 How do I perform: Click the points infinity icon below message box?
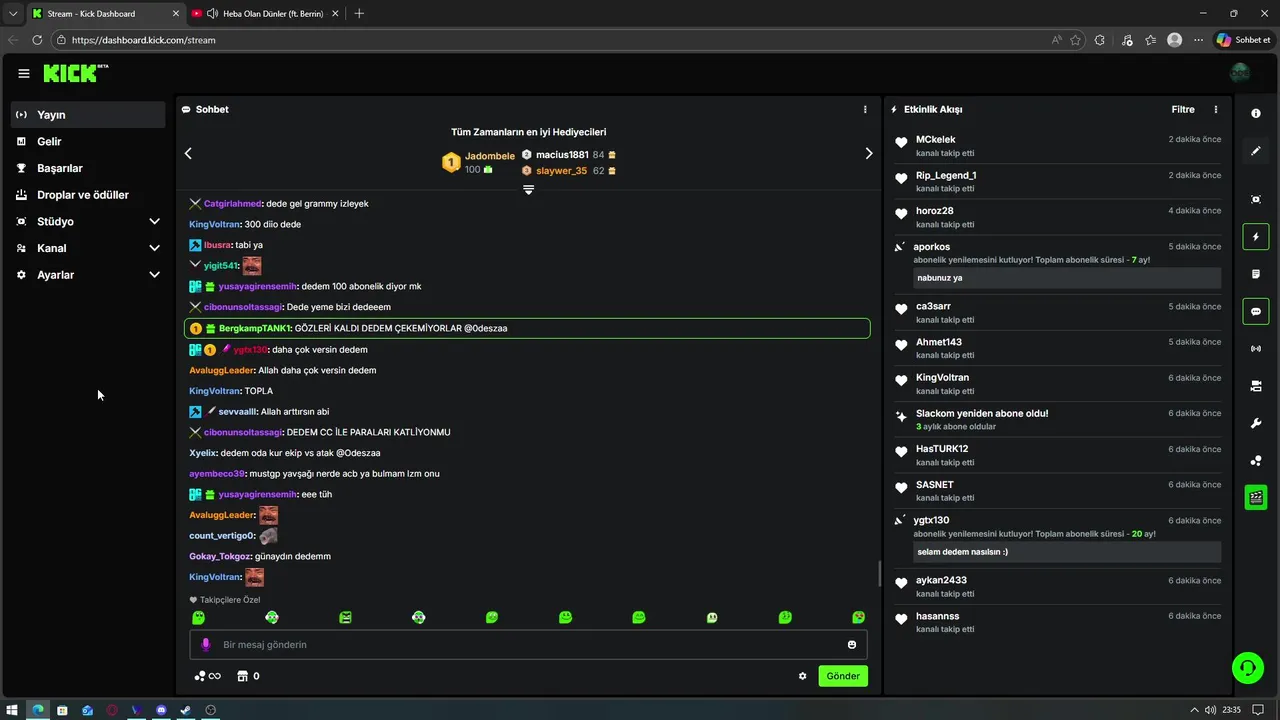coord(207,676)
